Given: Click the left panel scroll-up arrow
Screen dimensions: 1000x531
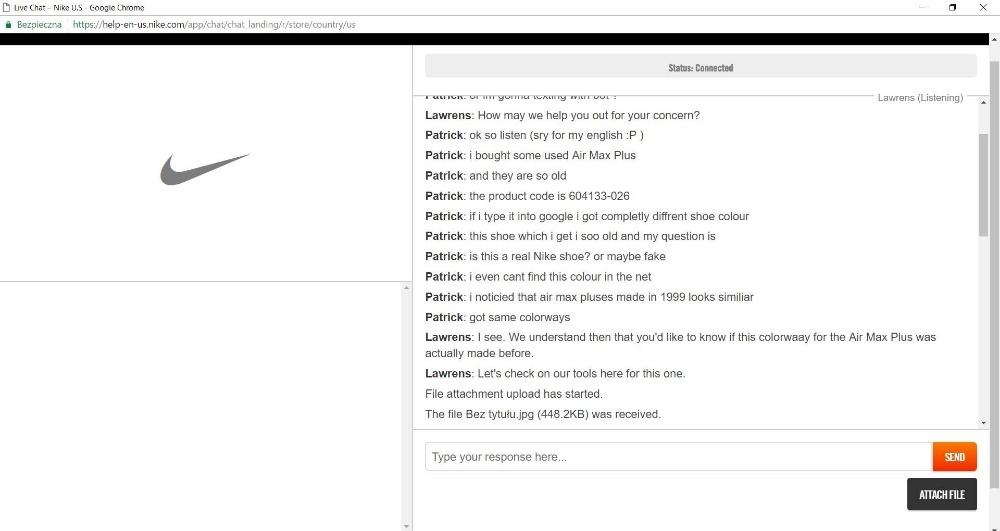Looking at the screenshot, I should coord(406,288).
